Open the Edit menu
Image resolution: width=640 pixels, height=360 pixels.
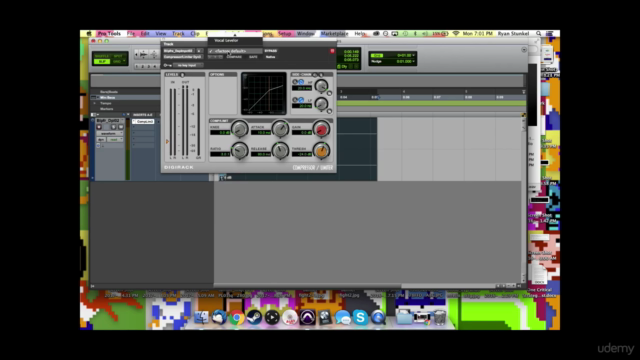[145, 33]
